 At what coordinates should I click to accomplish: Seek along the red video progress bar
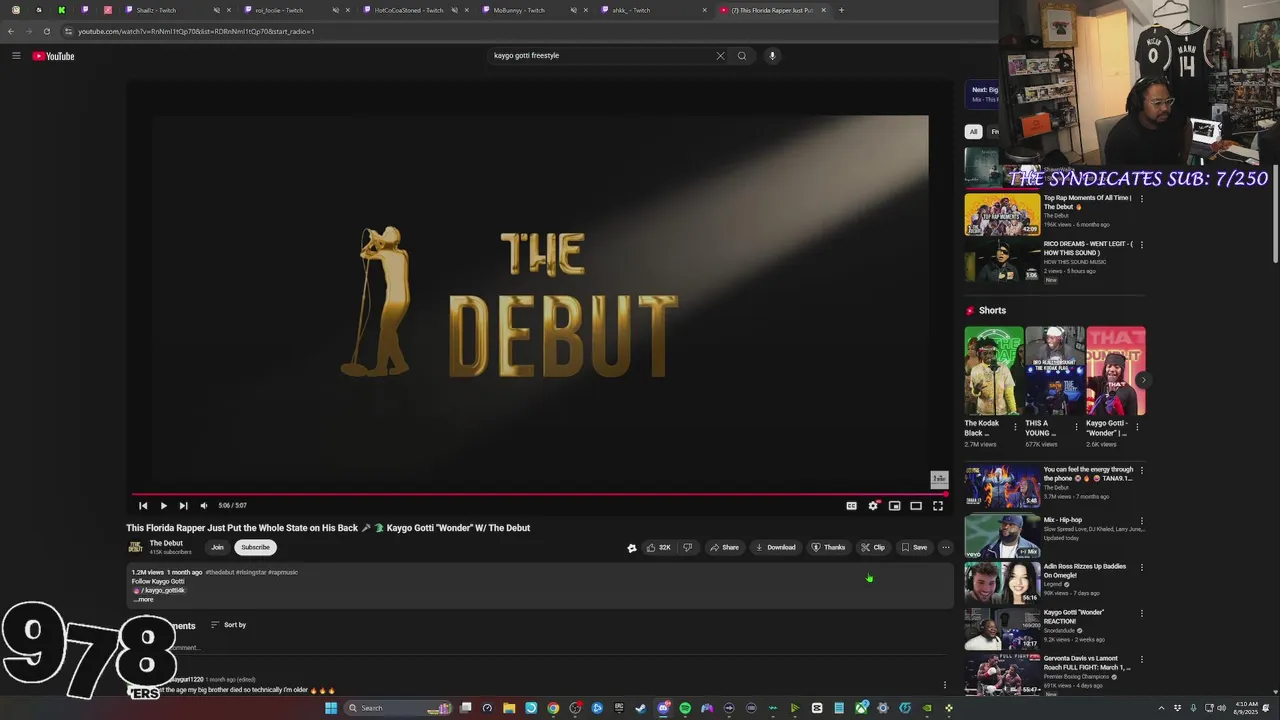(540, 494)
